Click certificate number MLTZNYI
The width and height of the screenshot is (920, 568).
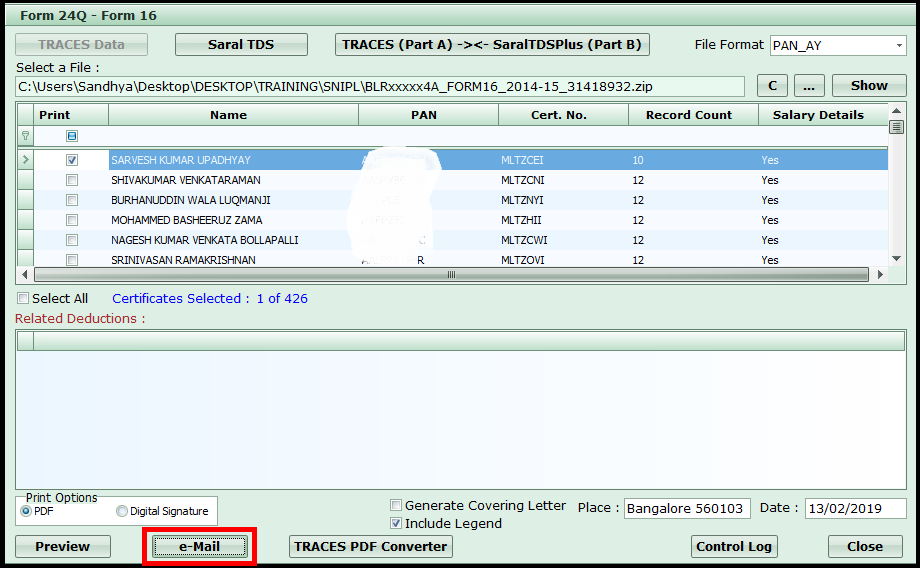click(522, 200)
